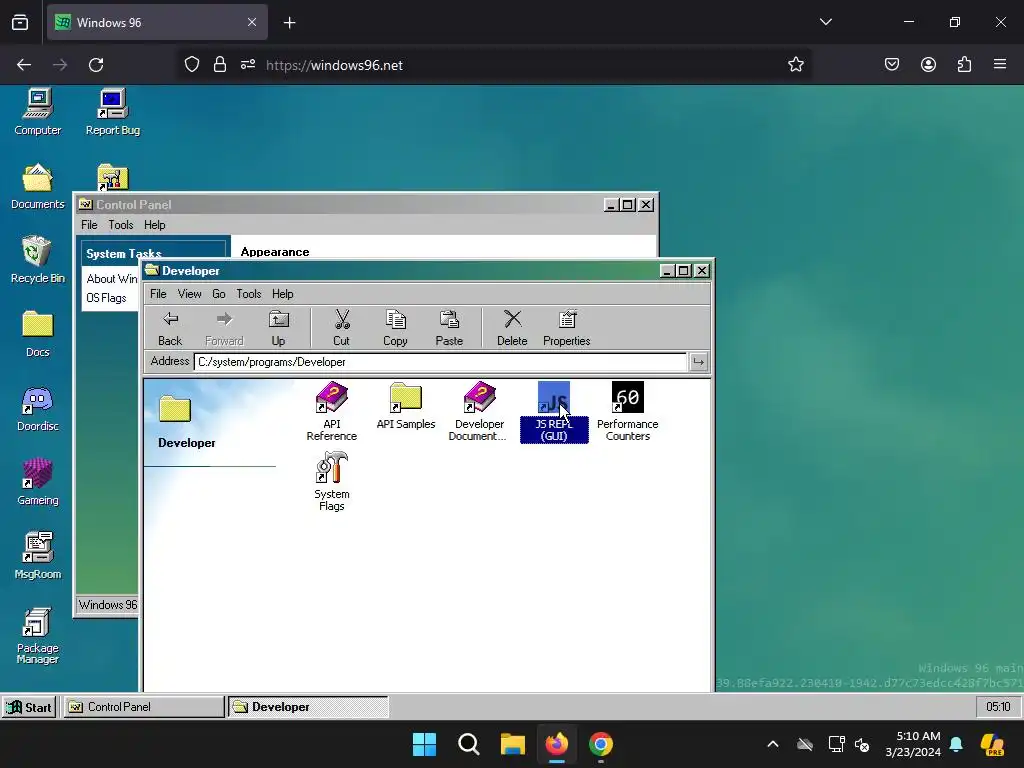Open Help menu in Developer window
Image resolution: width=1024 pixels, height=768 pixels.
click(x=283, y=294)
